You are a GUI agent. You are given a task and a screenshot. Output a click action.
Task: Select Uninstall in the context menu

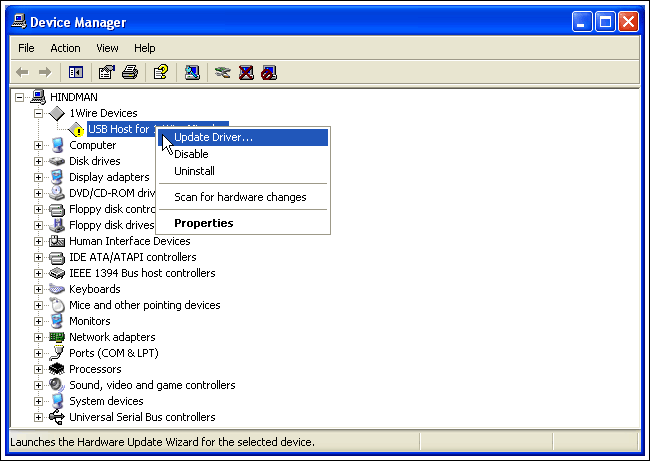click(194, 171)
